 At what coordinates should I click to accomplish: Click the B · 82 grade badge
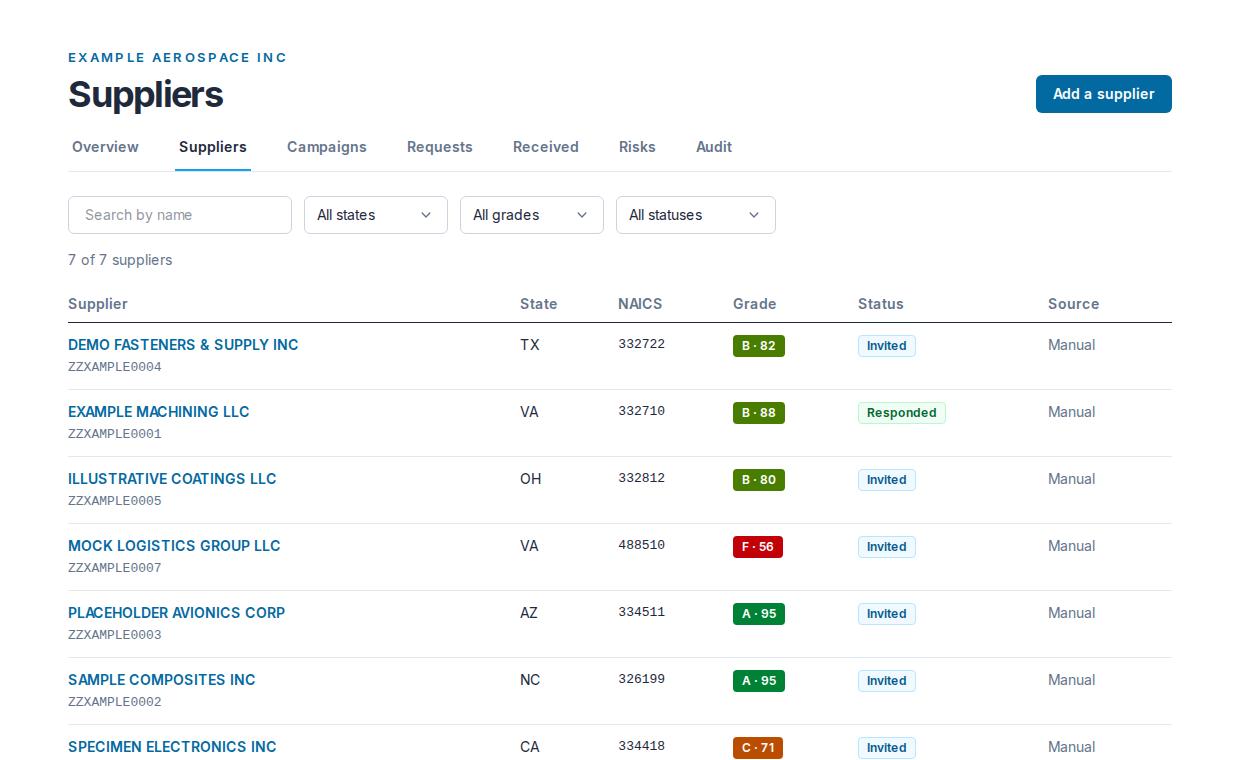(759, 346)
